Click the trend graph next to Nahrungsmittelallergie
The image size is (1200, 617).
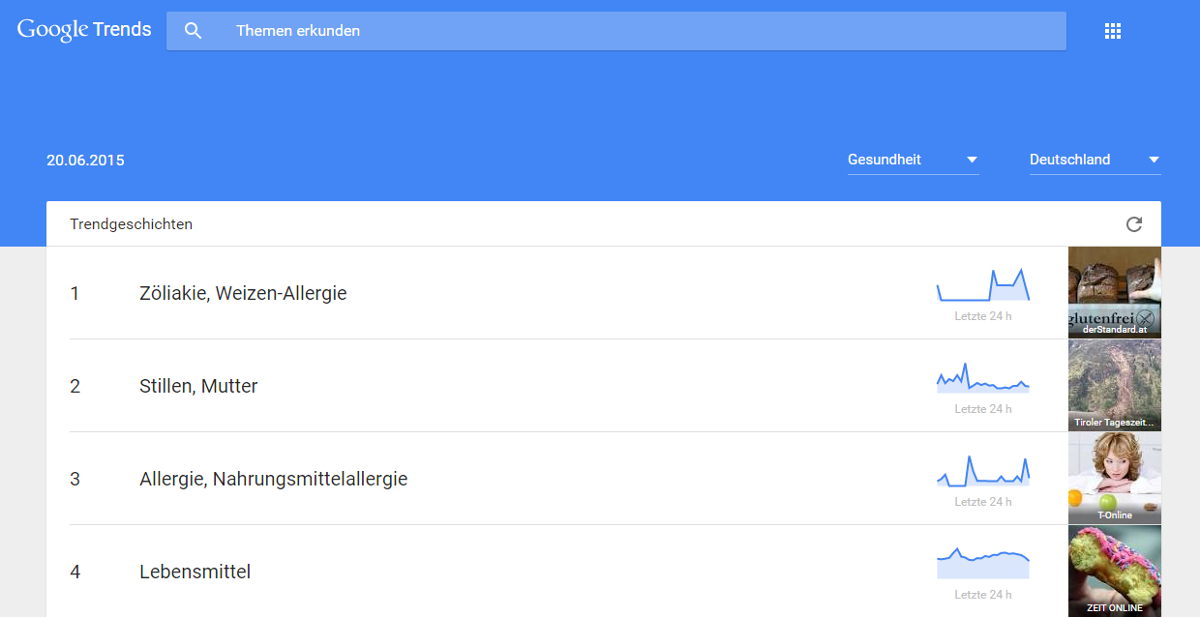[983, 470]
